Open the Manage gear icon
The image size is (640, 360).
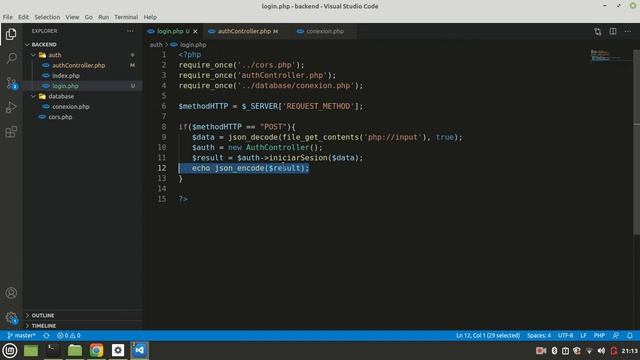coord(11,318)
